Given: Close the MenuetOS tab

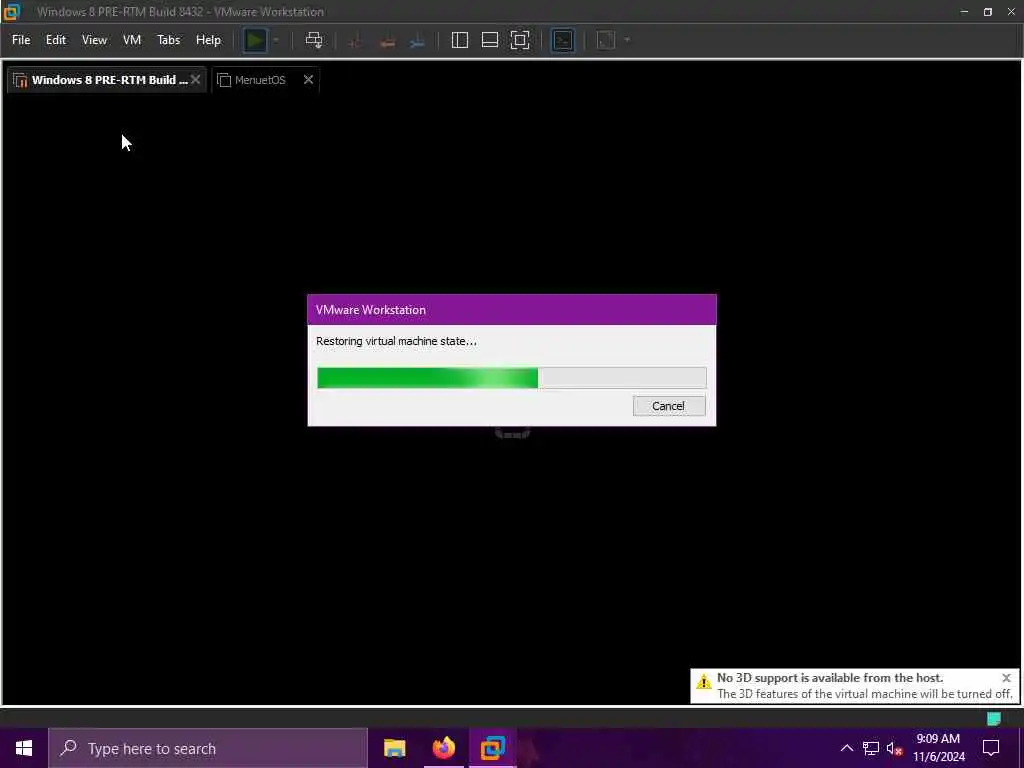Looking at the screenshot, I should point(308,80).
